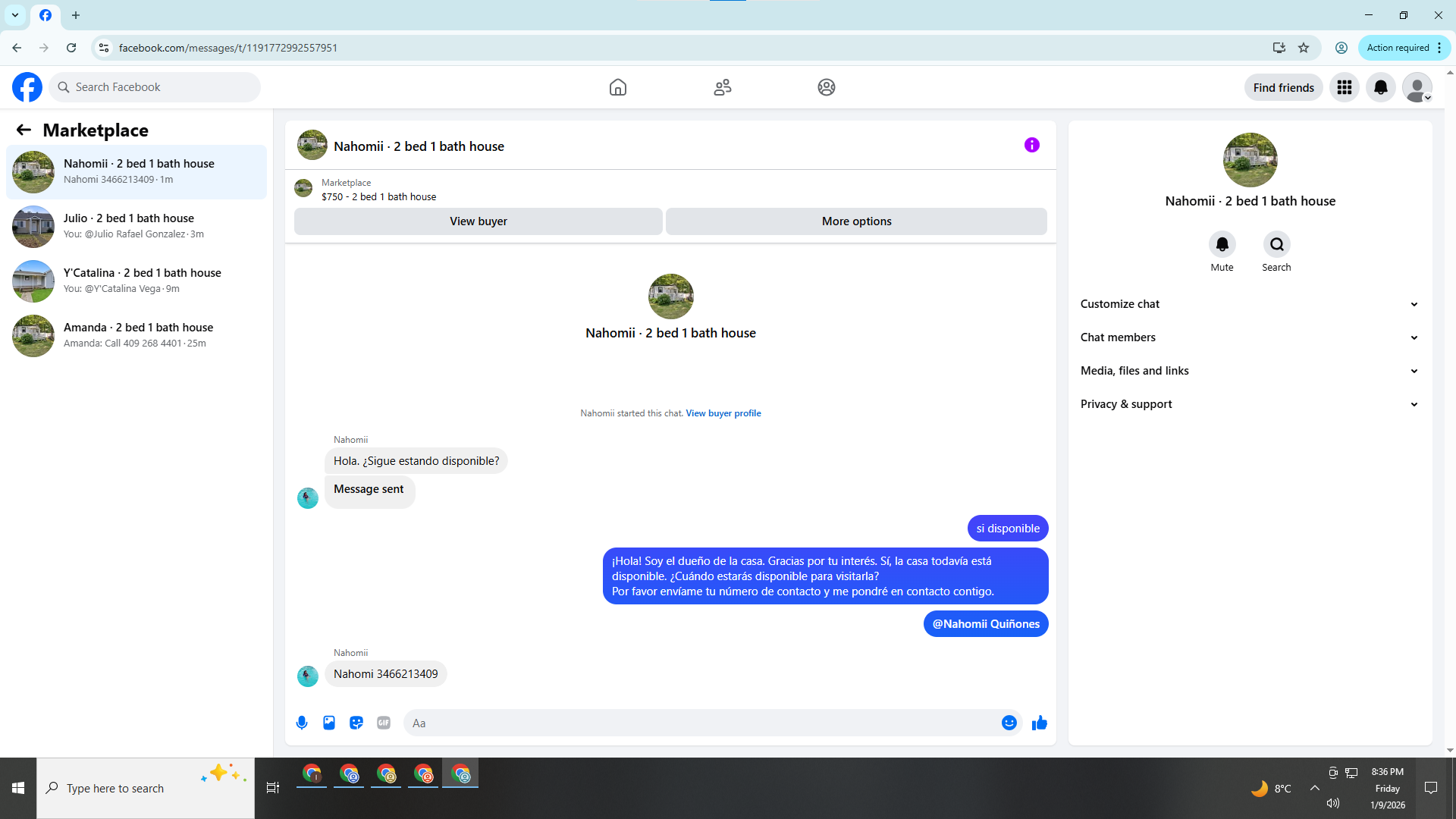Expand Chat members section

[x=1249, y=337]
